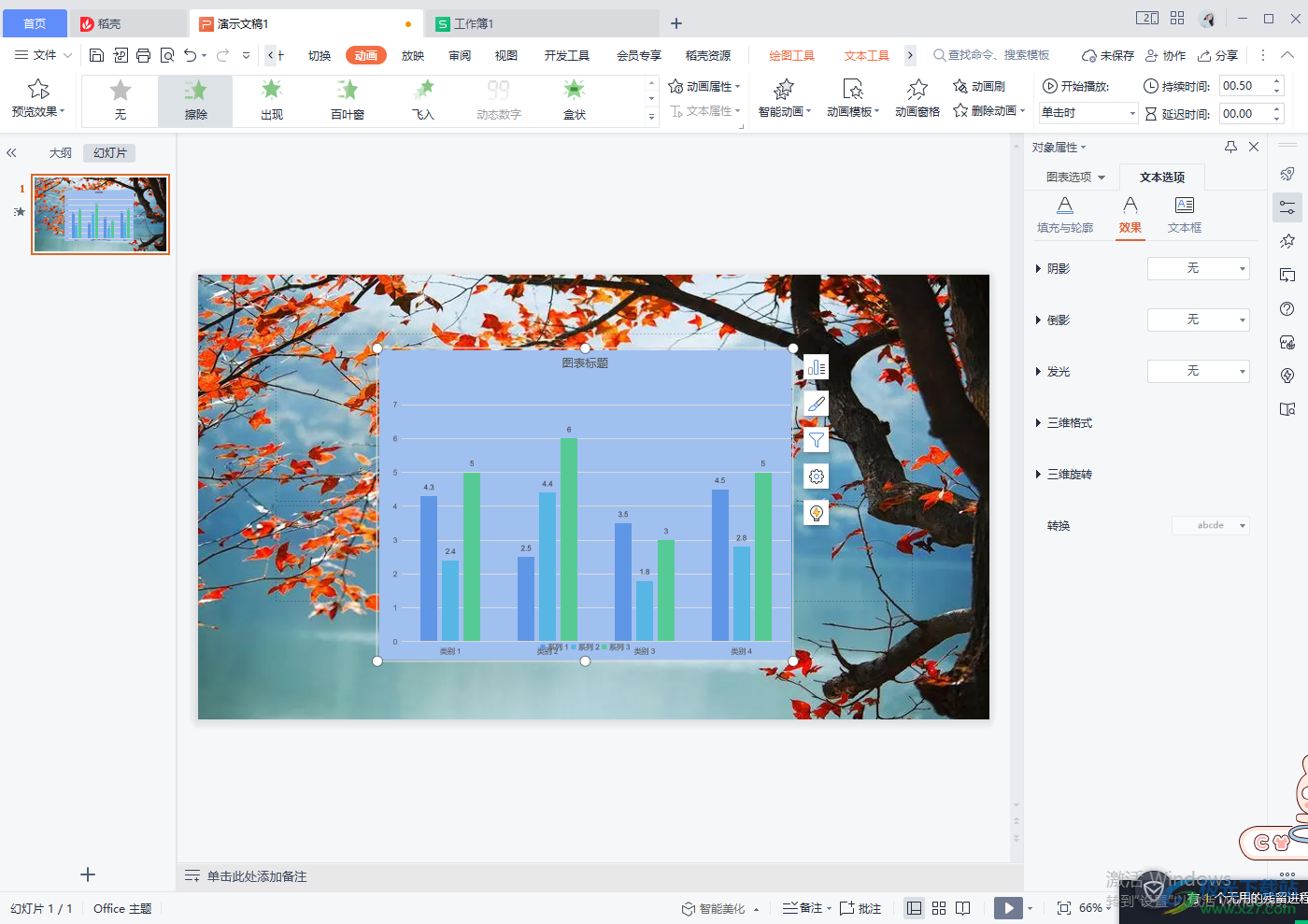Open 智能动画 smart animation

pos(785,99)
